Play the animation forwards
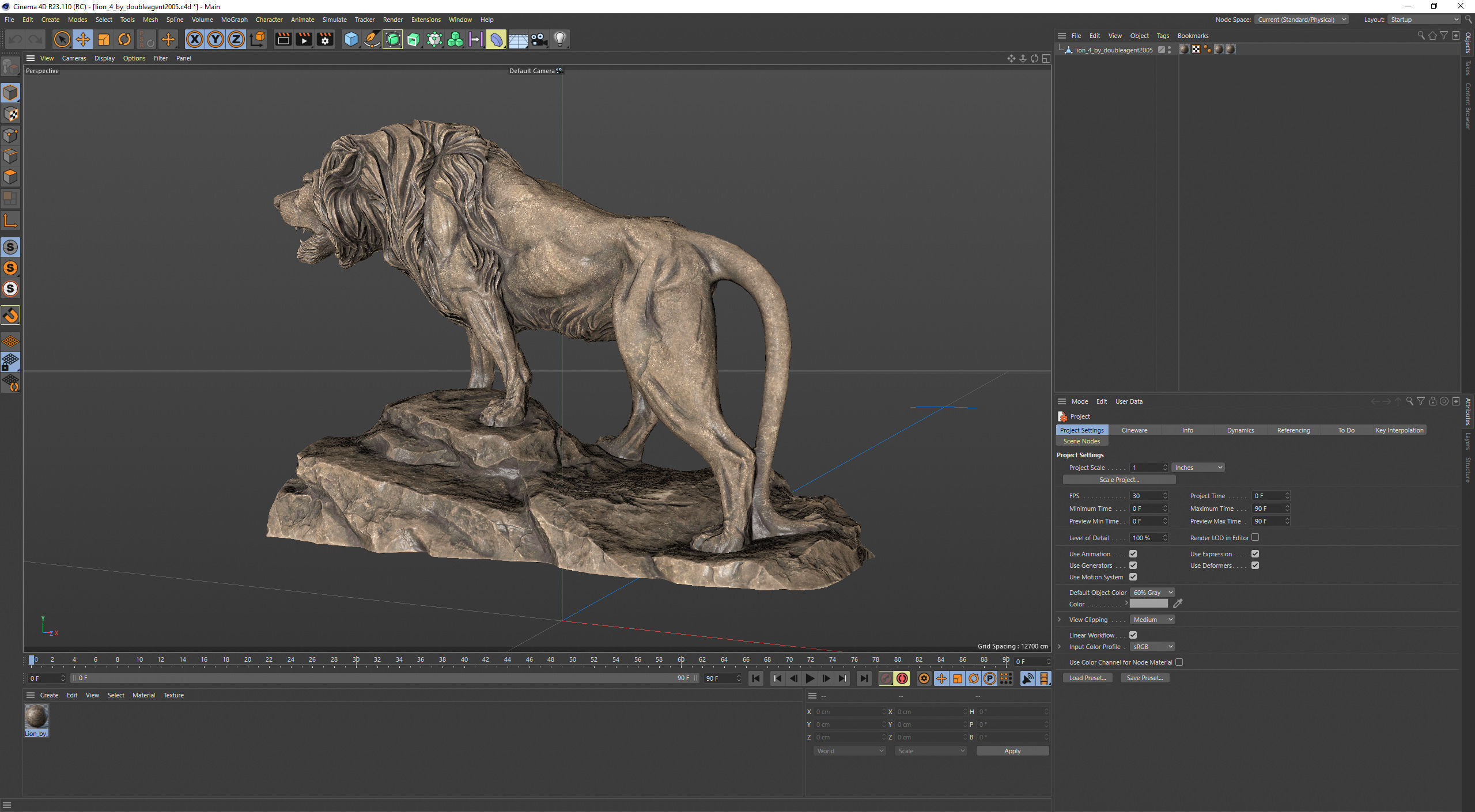The width and height of the screenshot is (1475, 812). coord(810,678)
